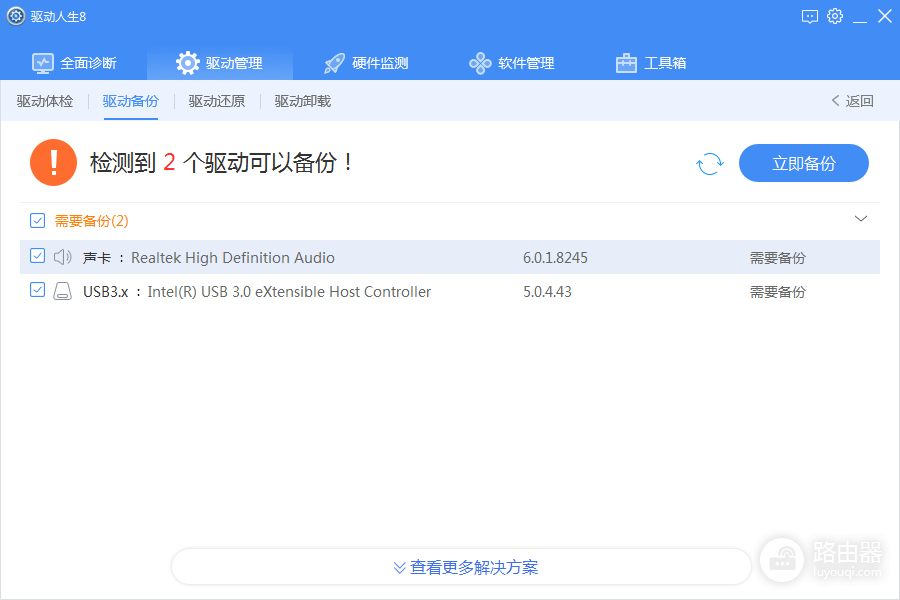Click the 立即备份 button
Image resolution: width=900 pixels, height=600 pixels.
pos(804,163)
